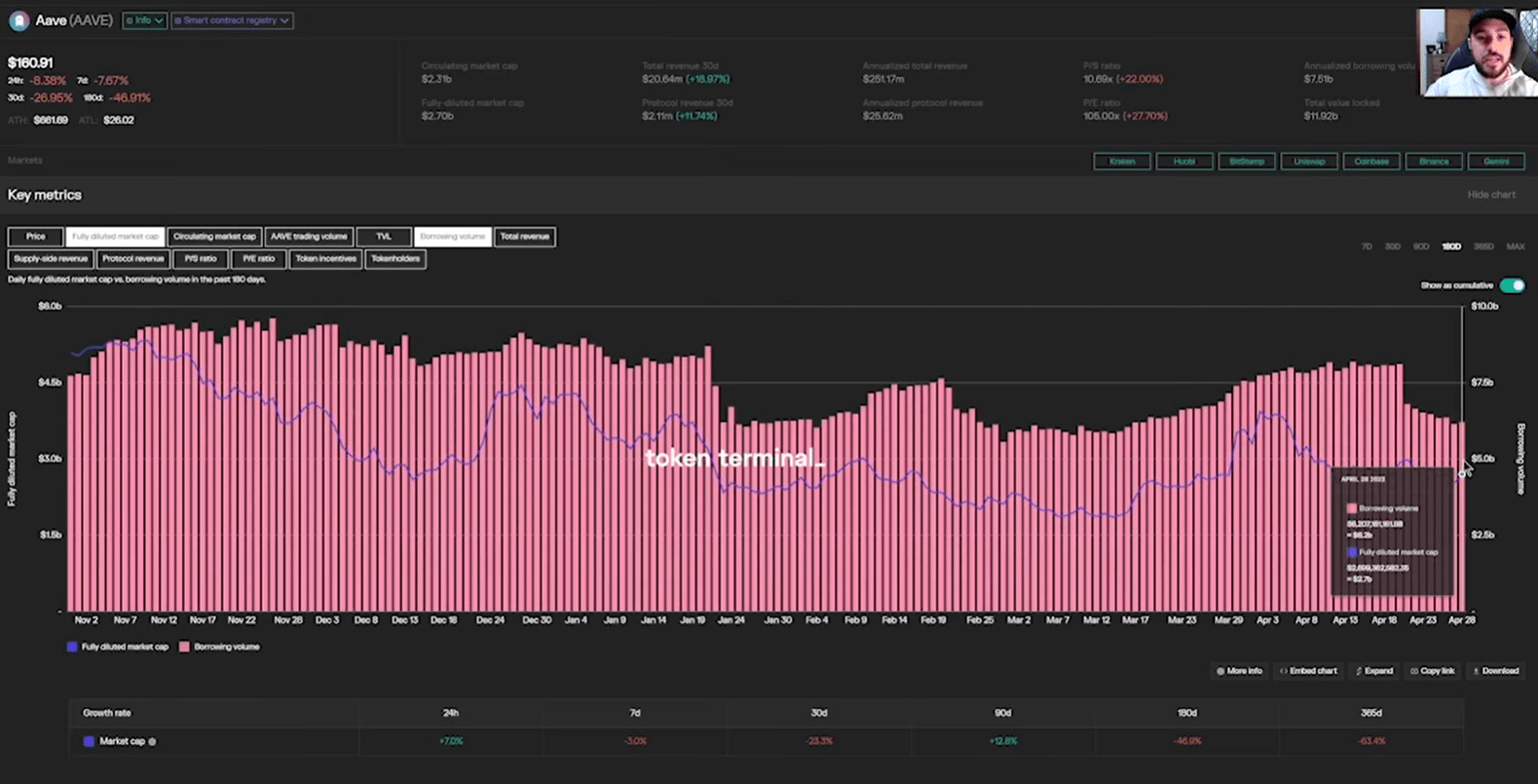
Task: Toggle Tokenholders metric
Action: 395,259
